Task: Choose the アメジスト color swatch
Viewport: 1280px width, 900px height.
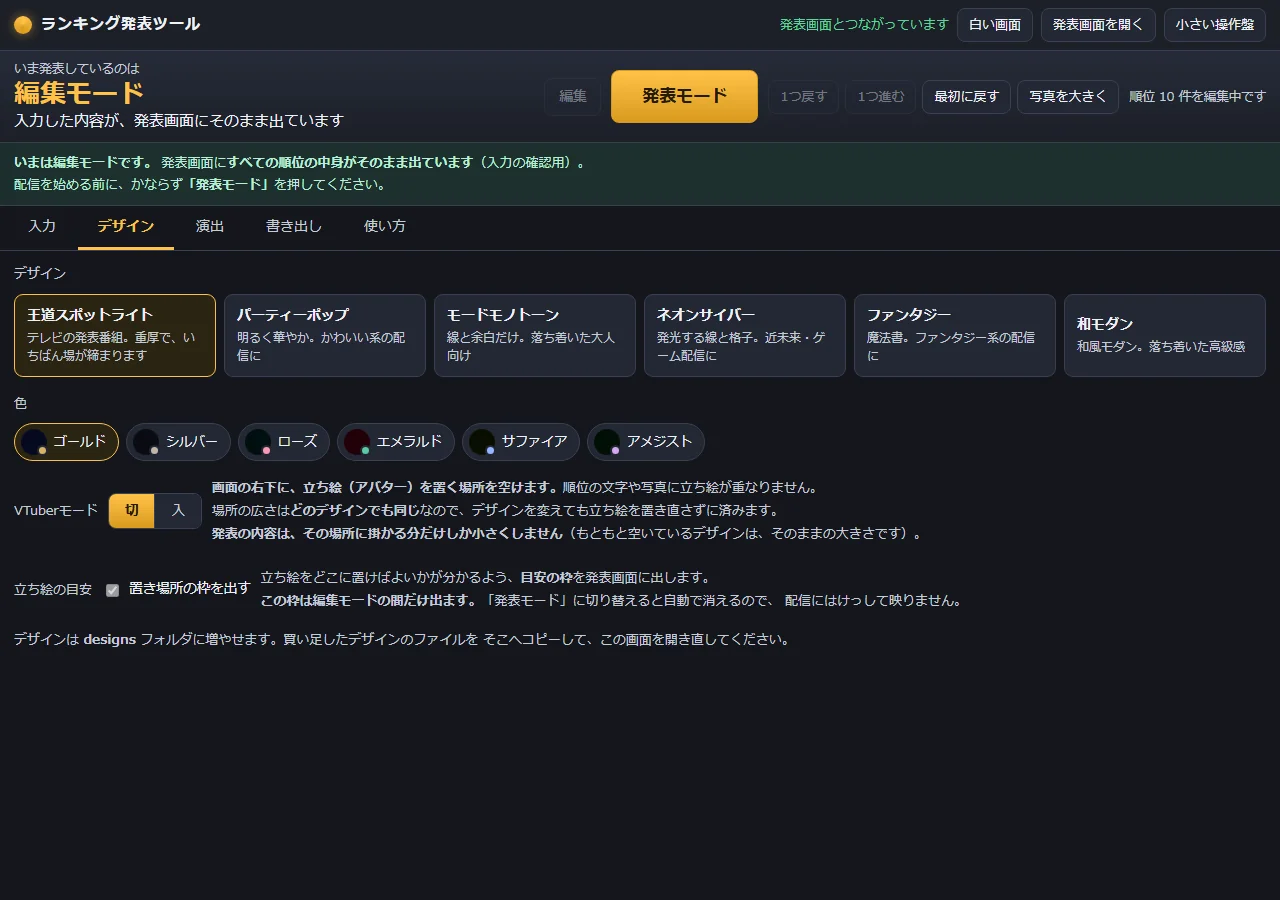Action: (x=646, y=442)
